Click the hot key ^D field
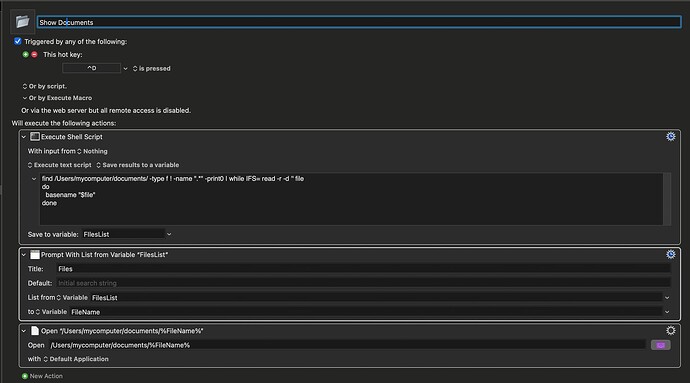 (92, 68)
